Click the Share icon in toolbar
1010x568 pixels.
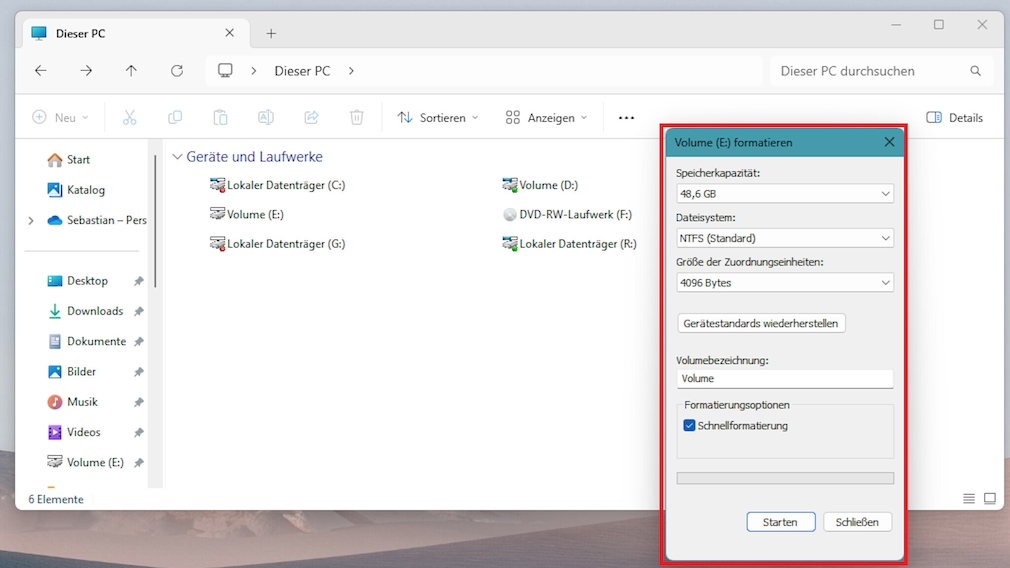(311, 118)
